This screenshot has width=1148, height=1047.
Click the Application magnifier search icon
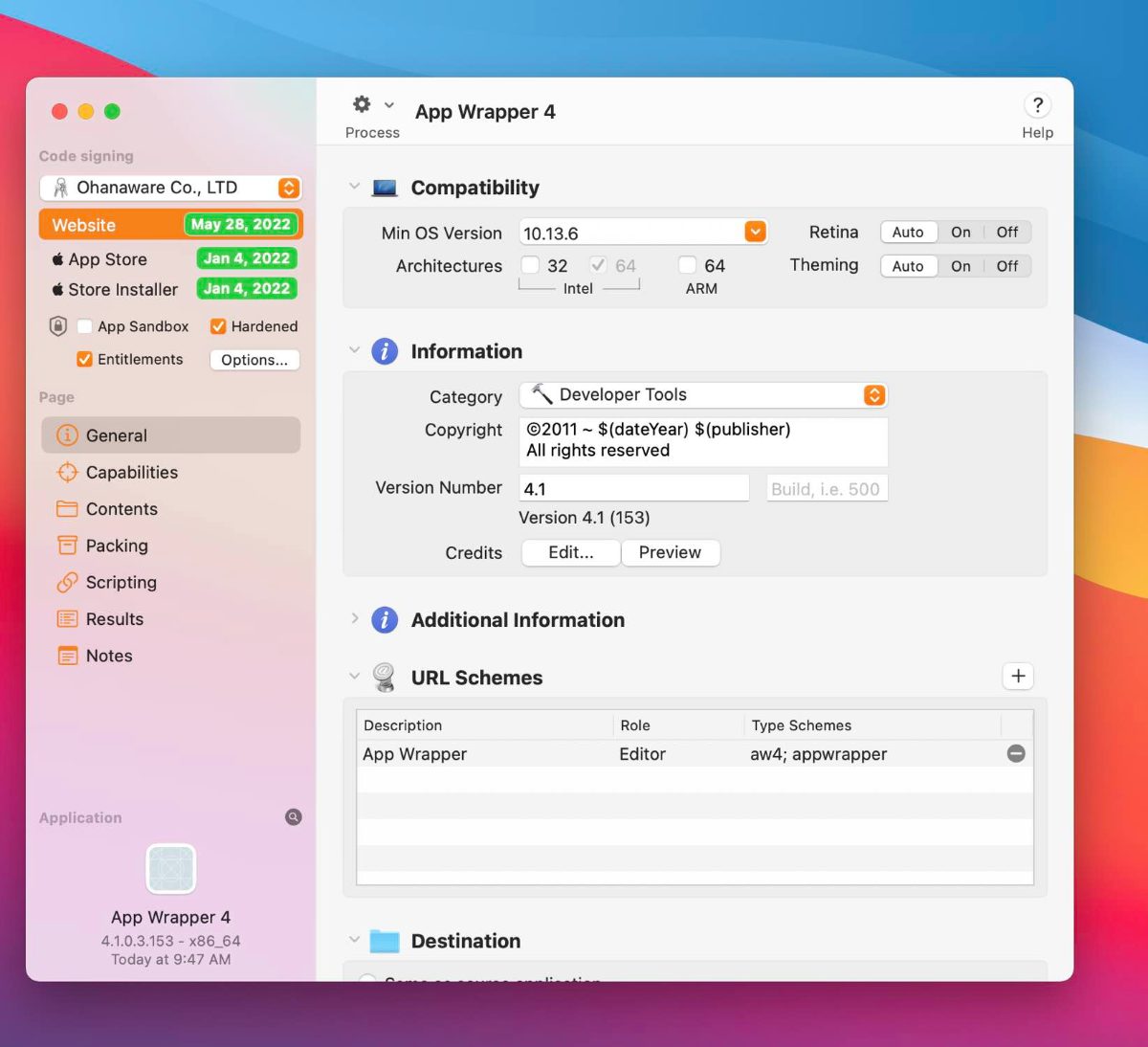tap(294, 817)
